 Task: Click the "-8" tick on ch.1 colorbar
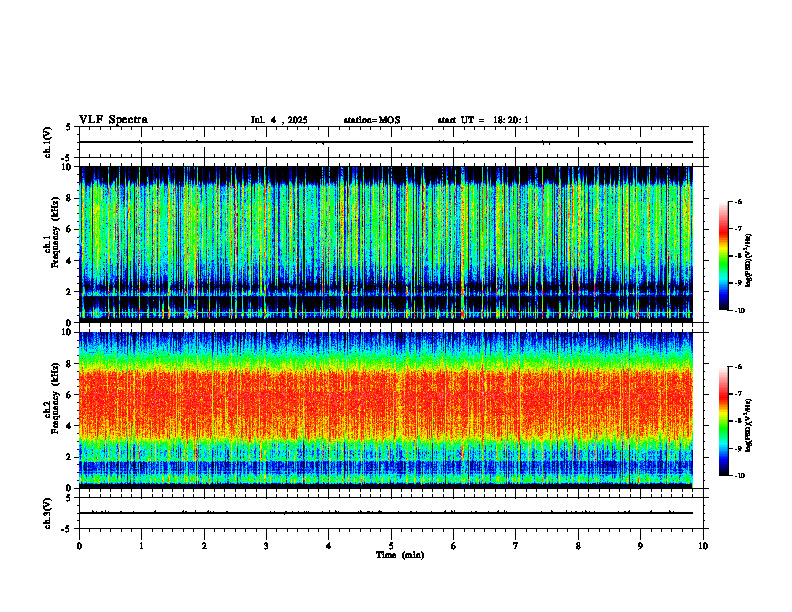(738, 256)
